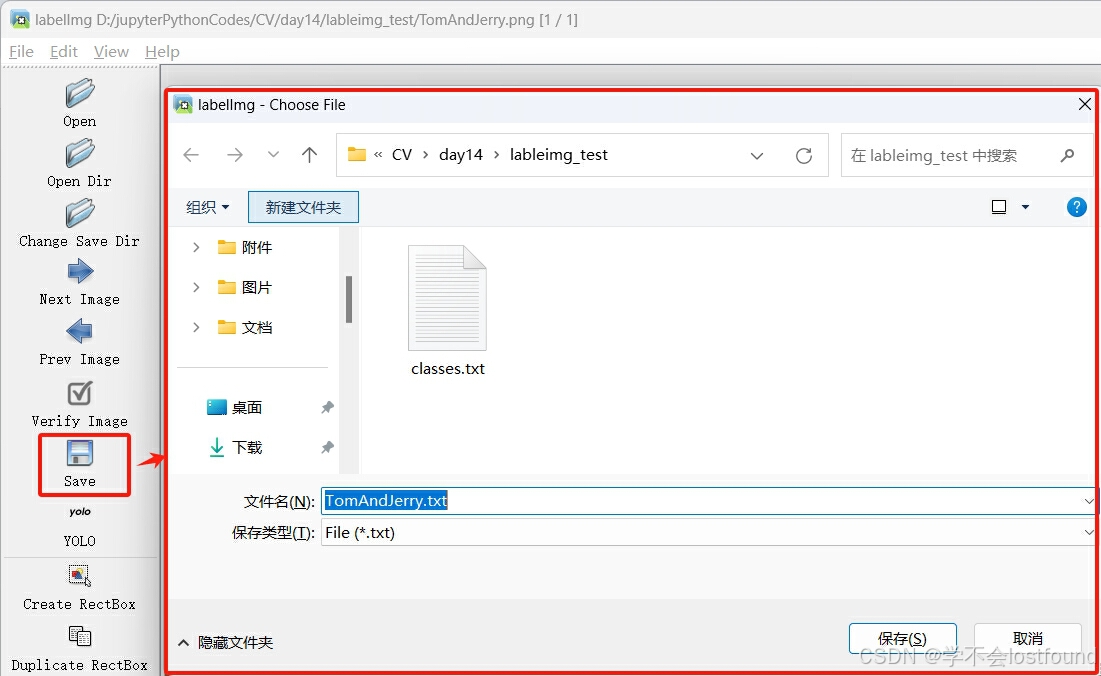Open recent locations dropdown arrow
Image resolution: width=1101 pixels, height=676 pixels.
[x=273, y=155]
